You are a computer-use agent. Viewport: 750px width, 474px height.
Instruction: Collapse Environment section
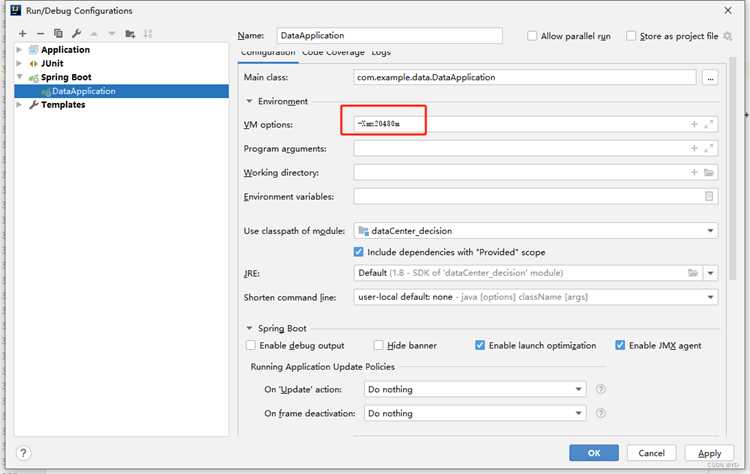249,101
